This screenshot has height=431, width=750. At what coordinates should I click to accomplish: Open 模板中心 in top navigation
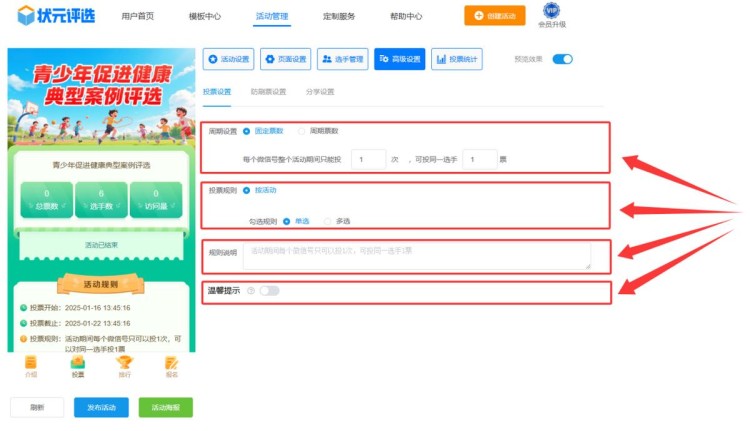[x=205, y=17]
